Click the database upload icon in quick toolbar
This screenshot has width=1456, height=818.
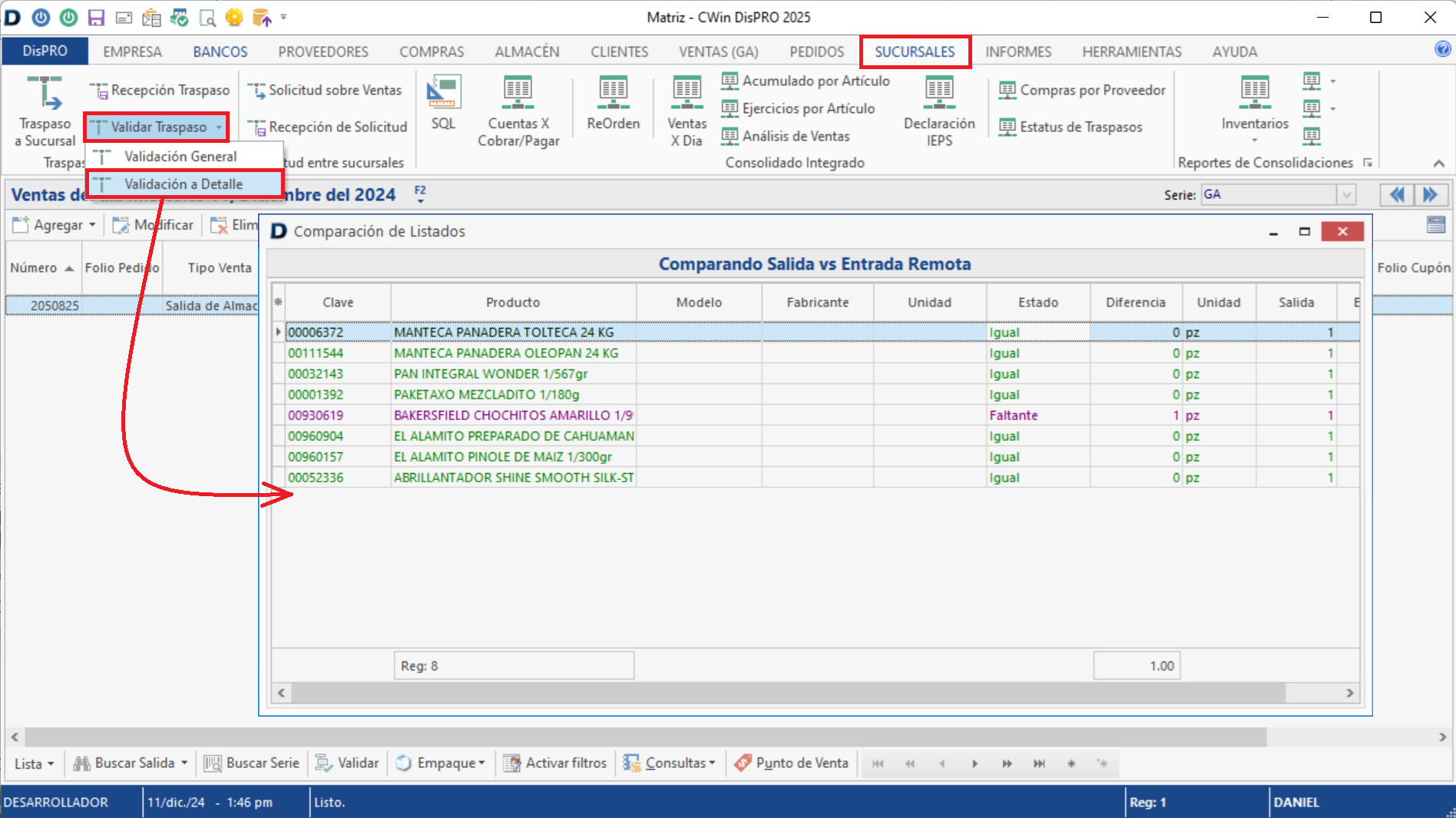click(262, 17)
